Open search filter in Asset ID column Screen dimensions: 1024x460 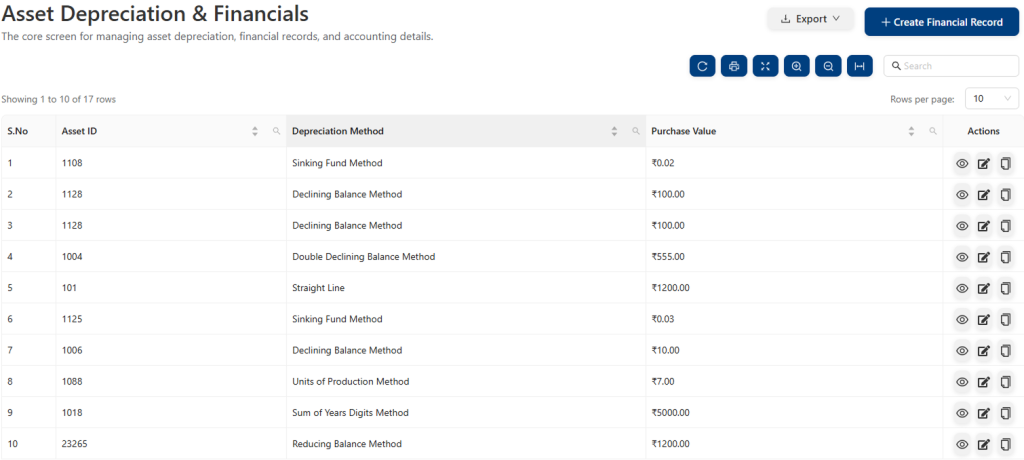tap(277, 131)
